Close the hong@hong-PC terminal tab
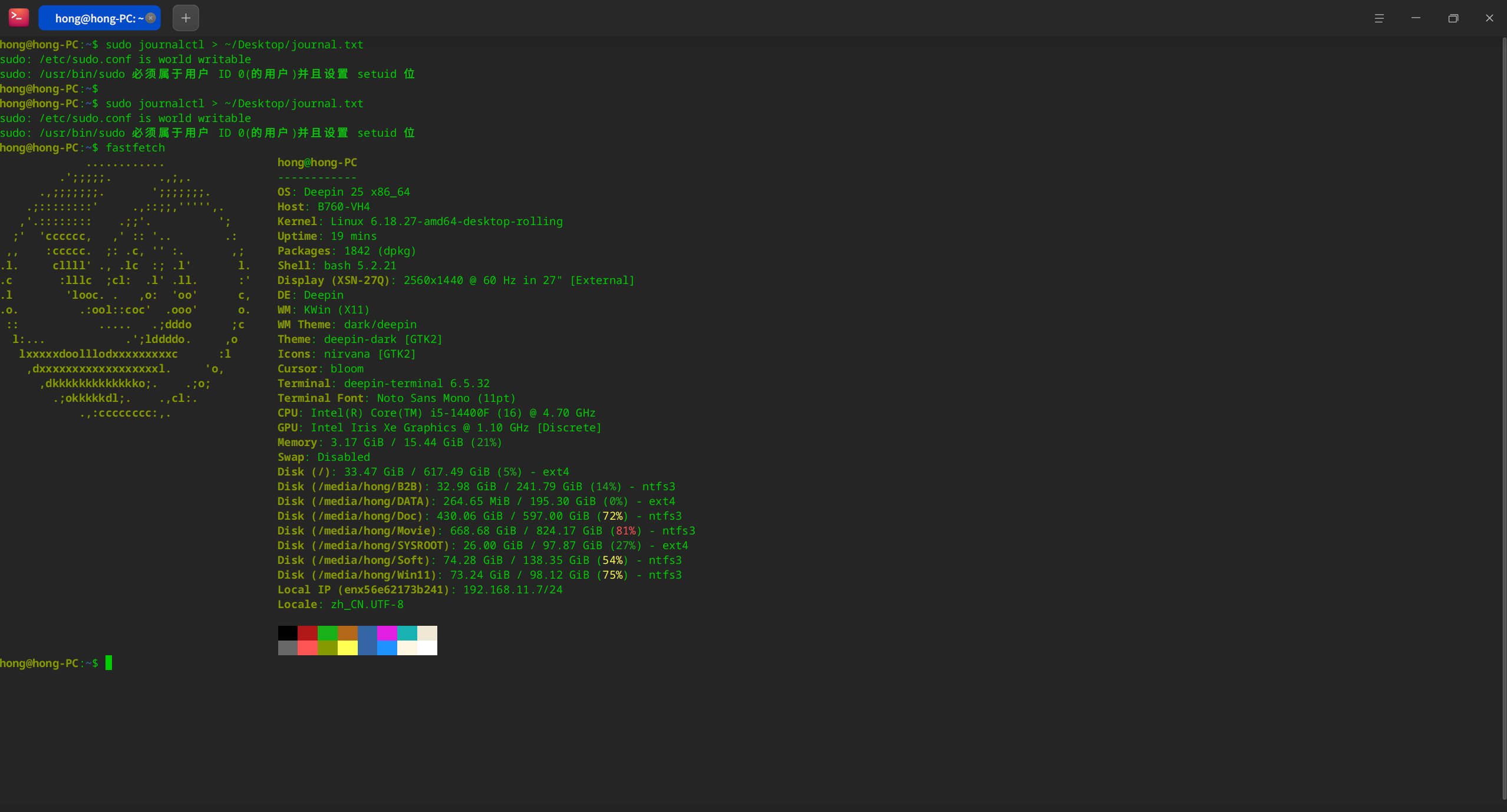 [x=151, y=18]
